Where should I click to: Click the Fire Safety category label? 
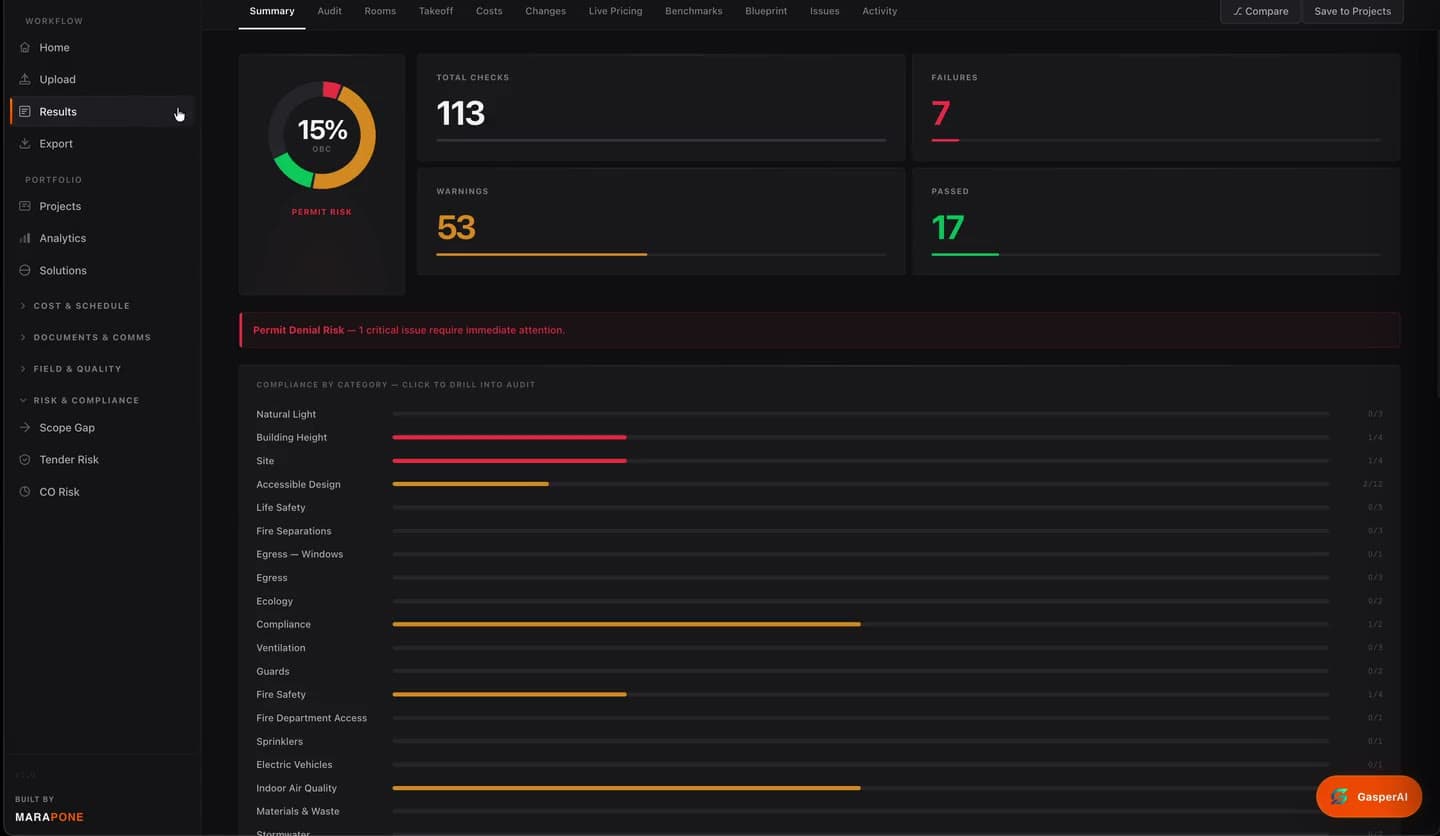[281, 694]
